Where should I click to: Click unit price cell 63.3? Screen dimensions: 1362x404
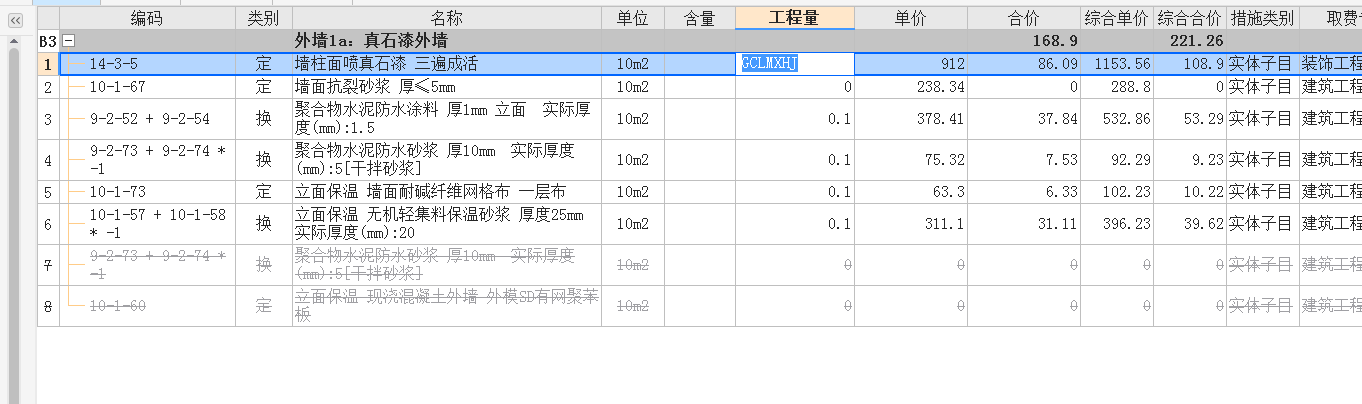911,192
